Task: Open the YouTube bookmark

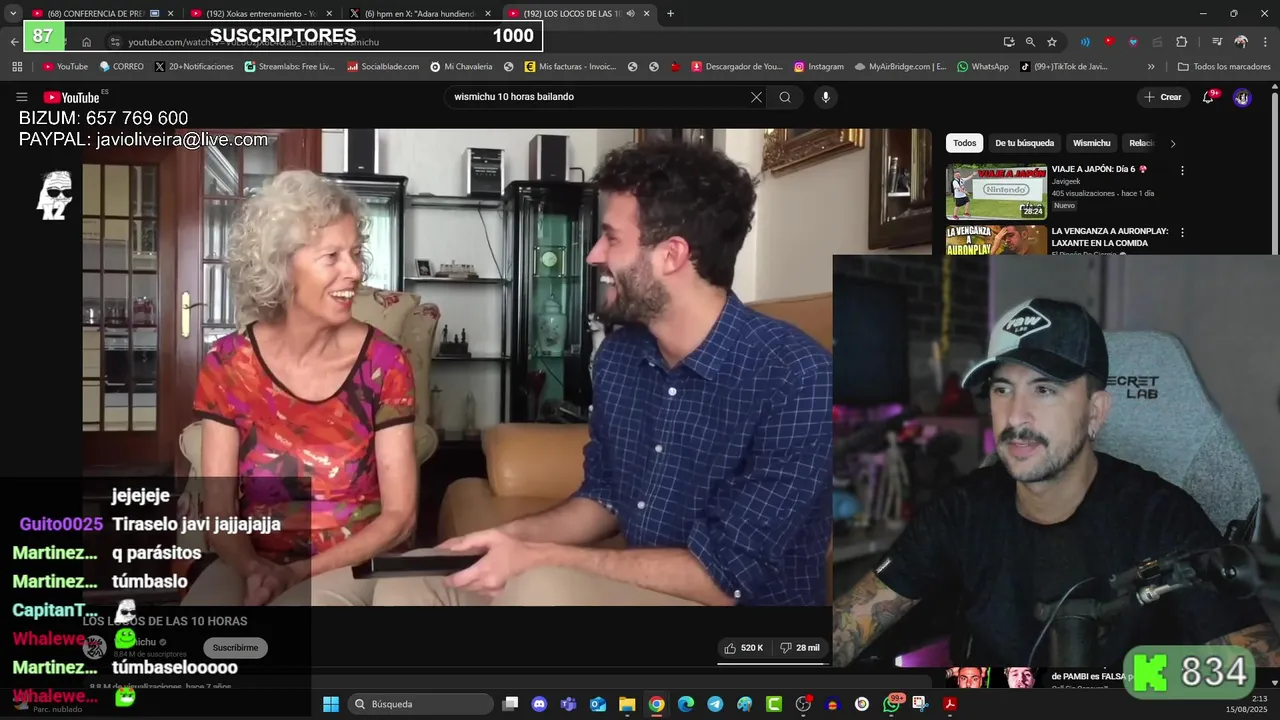Action: (65, 67)
